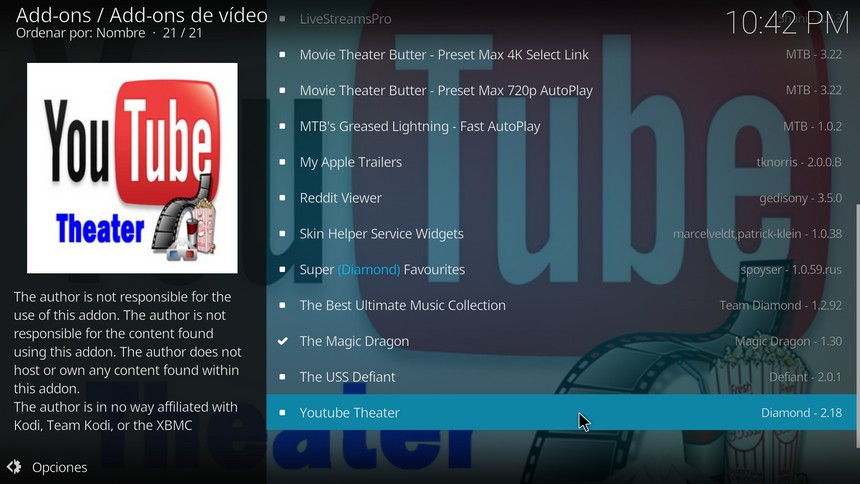The height and width of the screenshot is (484, 860).
Task: Click the bullet icon beside My Apple Trailers
Action: coord(282,162)
